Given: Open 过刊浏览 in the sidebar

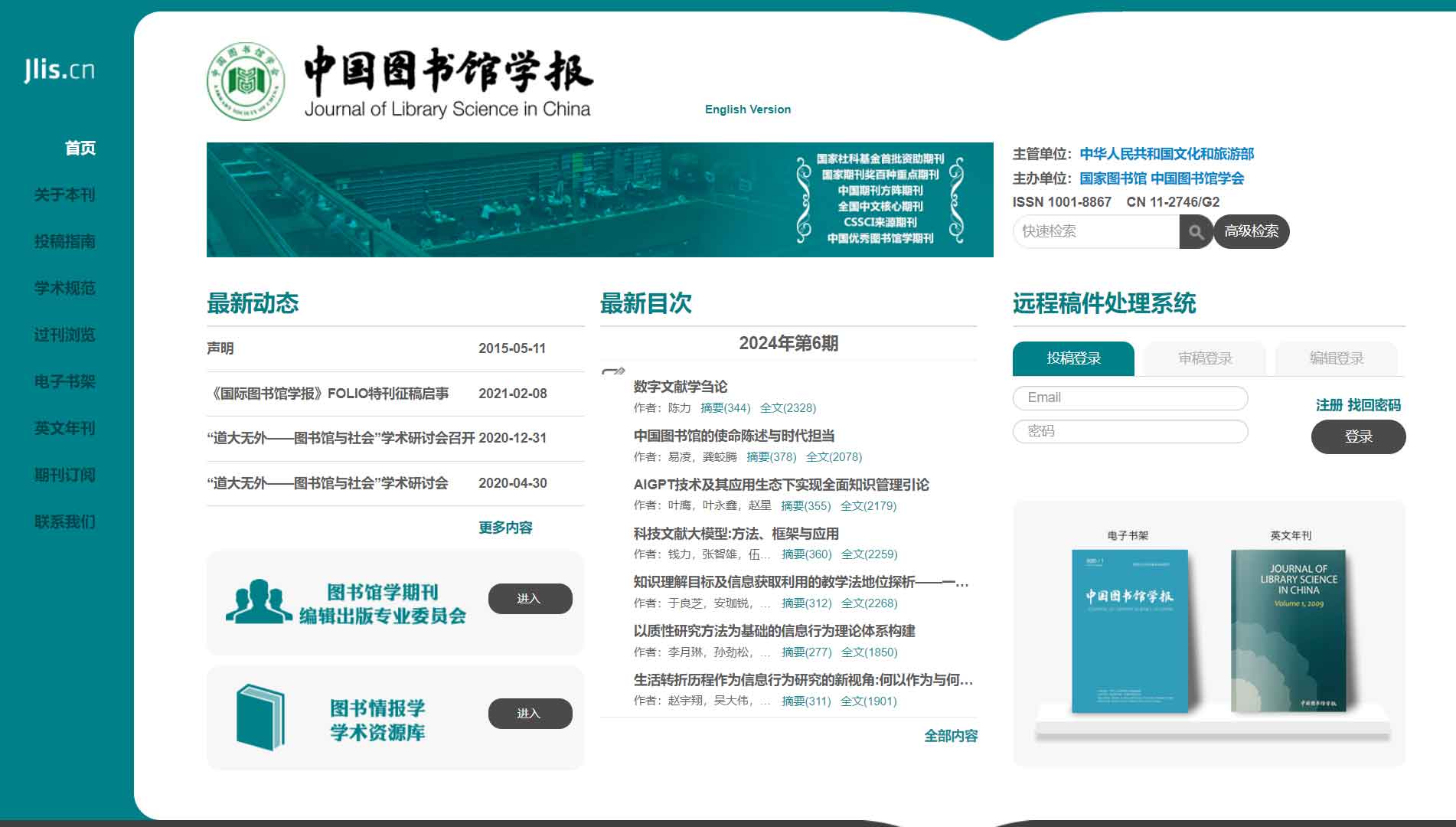Looking at the screenshot, I should click(x=65, y=335).
